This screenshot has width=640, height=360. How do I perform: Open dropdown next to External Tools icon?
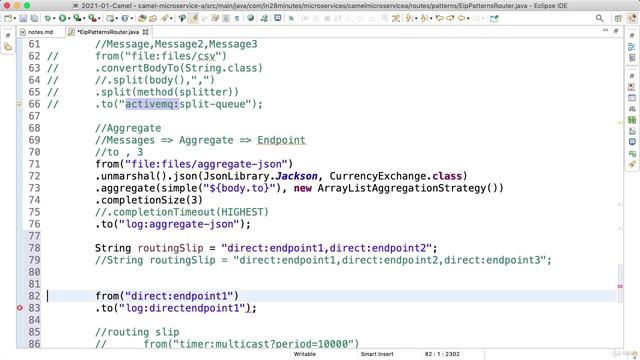coord(99,19)
